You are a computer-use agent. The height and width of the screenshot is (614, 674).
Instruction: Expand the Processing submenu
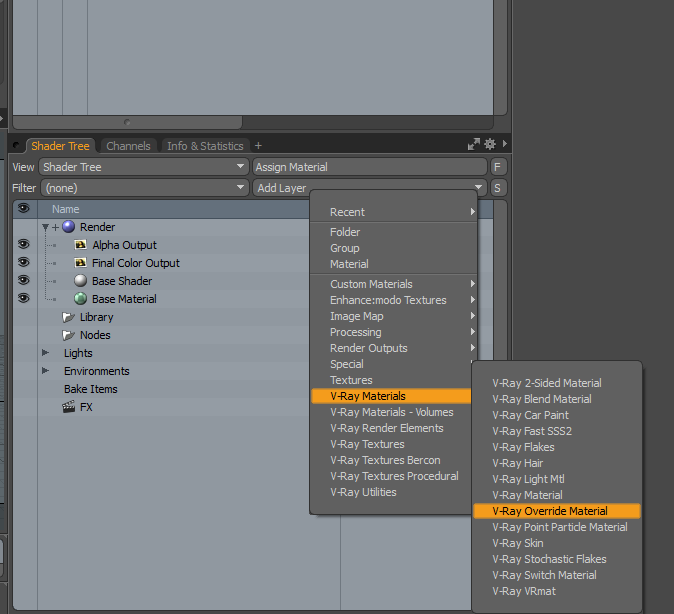coord(393,332)
